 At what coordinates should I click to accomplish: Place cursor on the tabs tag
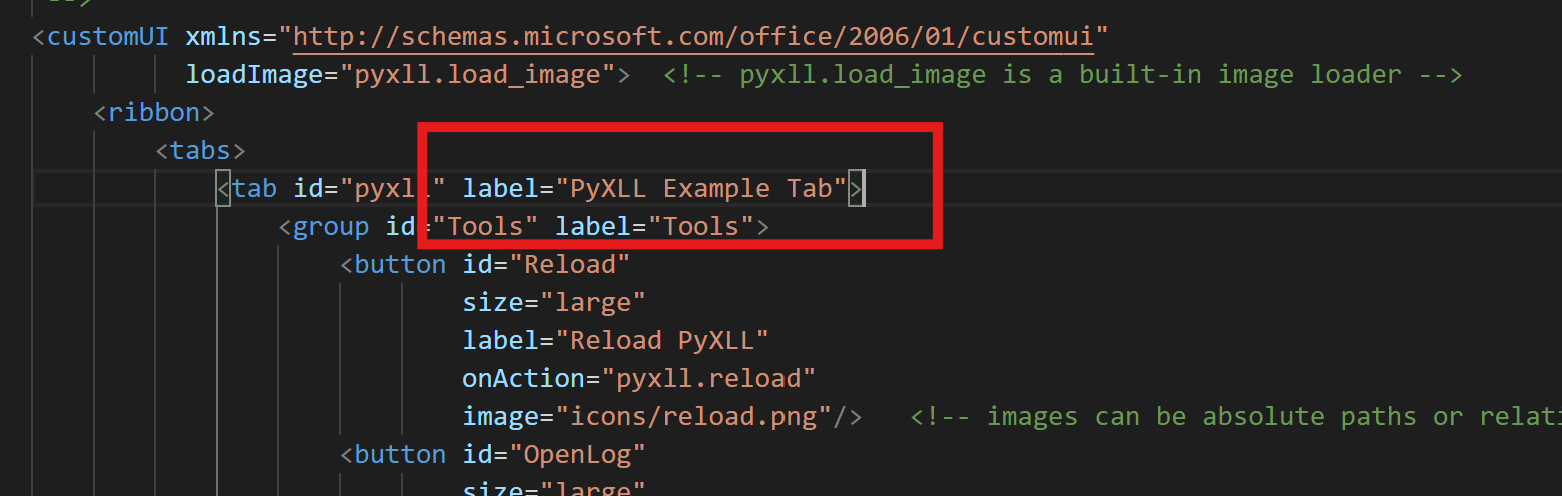(x=200, y=151)
